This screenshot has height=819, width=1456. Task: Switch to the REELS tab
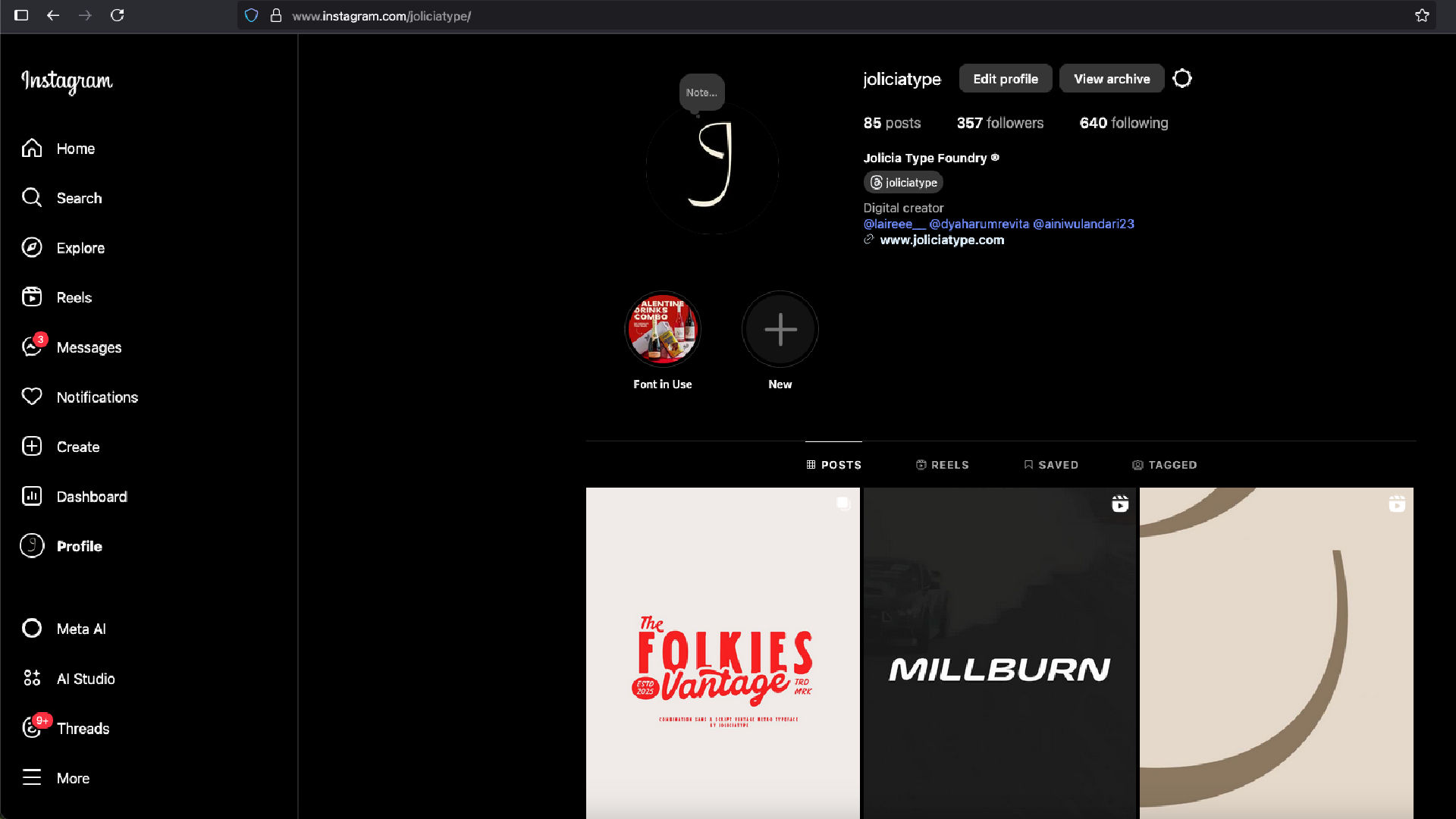click(x=943, y=465)
